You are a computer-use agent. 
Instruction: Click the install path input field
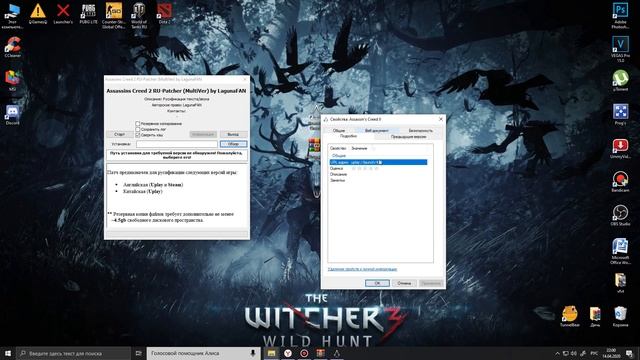(177, 144)
